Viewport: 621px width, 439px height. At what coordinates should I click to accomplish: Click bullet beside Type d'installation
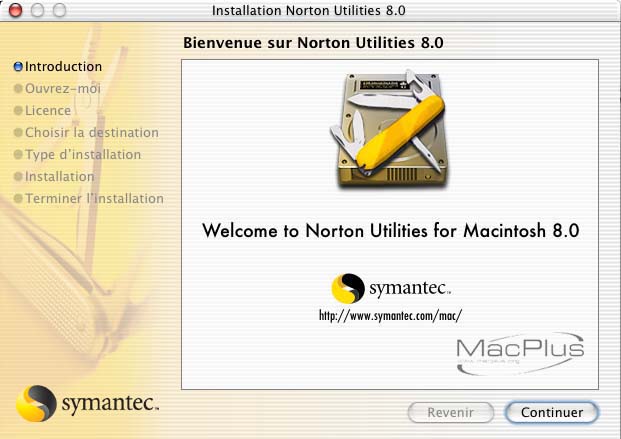pos(18,155)
